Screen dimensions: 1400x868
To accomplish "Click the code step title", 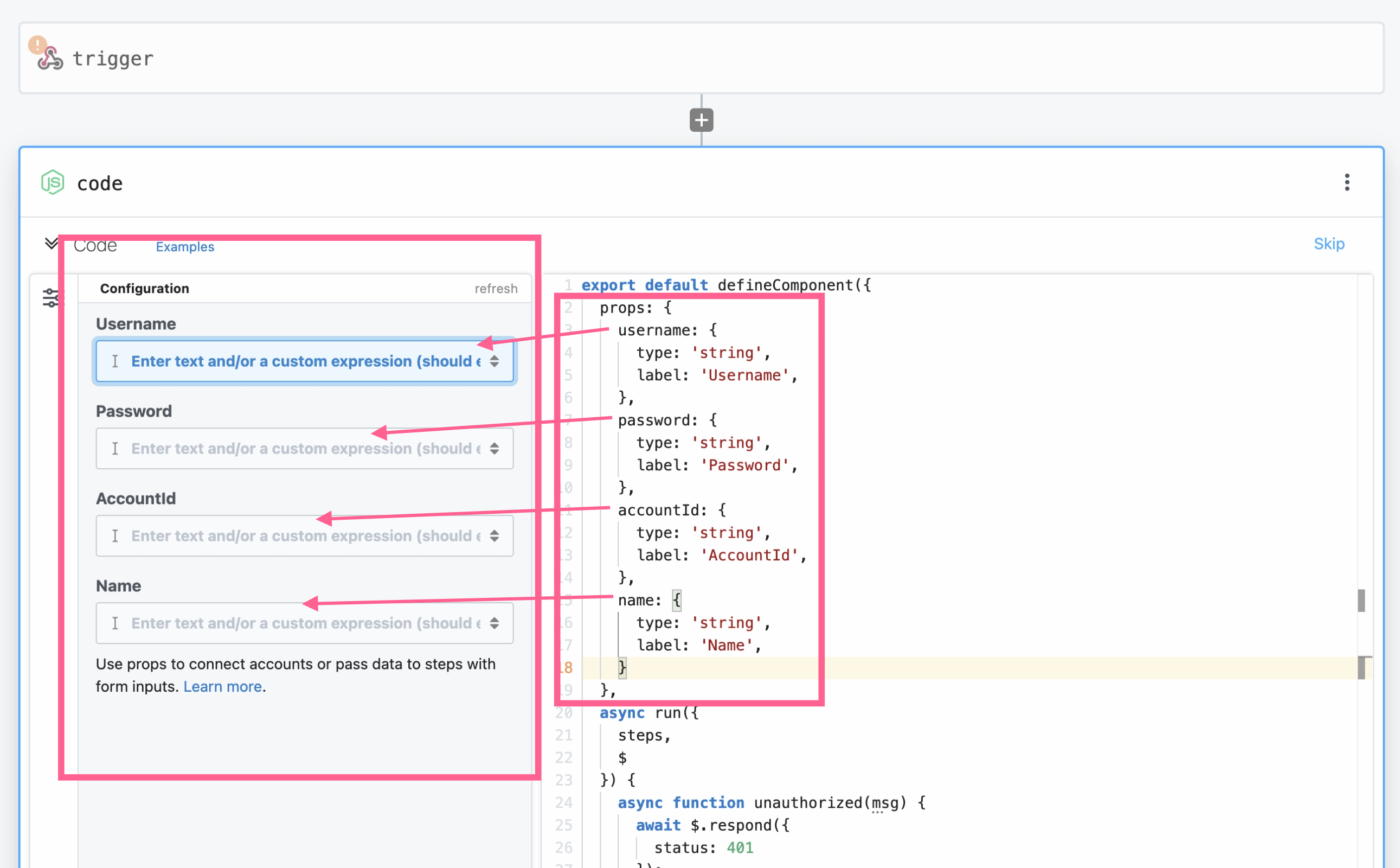I will point(100,184).
